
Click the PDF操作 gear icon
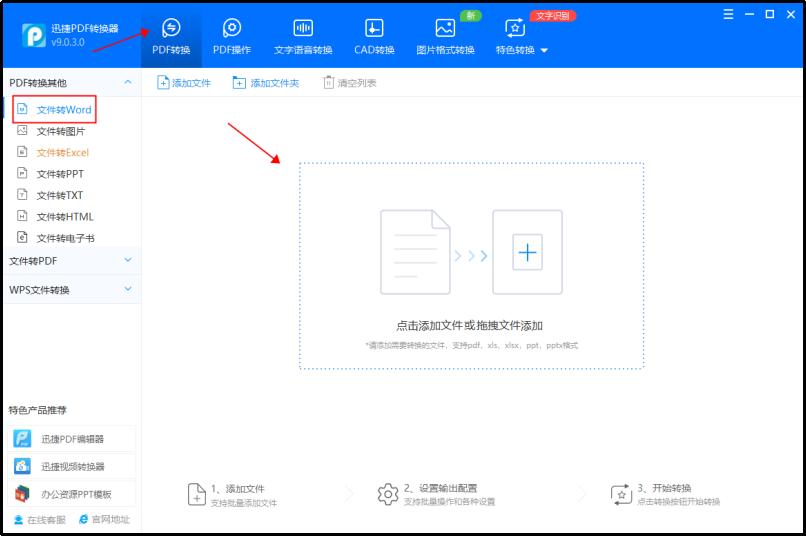[x=232, y=28]
